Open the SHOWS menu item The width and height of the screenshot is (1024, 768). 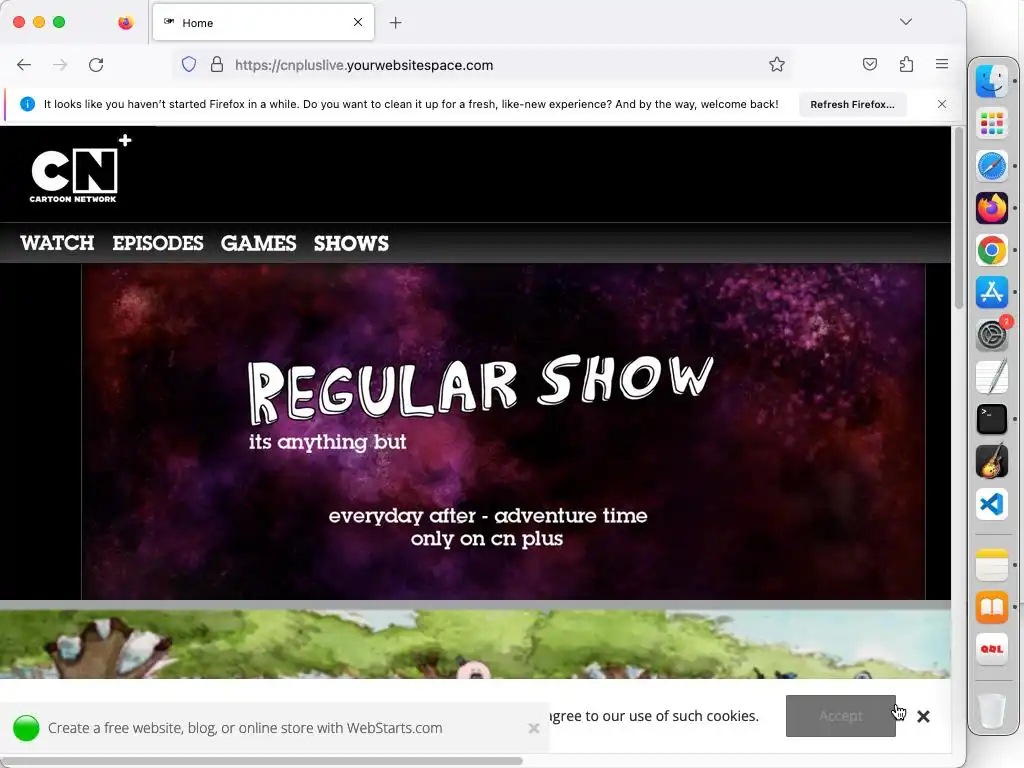click(351, 243)
